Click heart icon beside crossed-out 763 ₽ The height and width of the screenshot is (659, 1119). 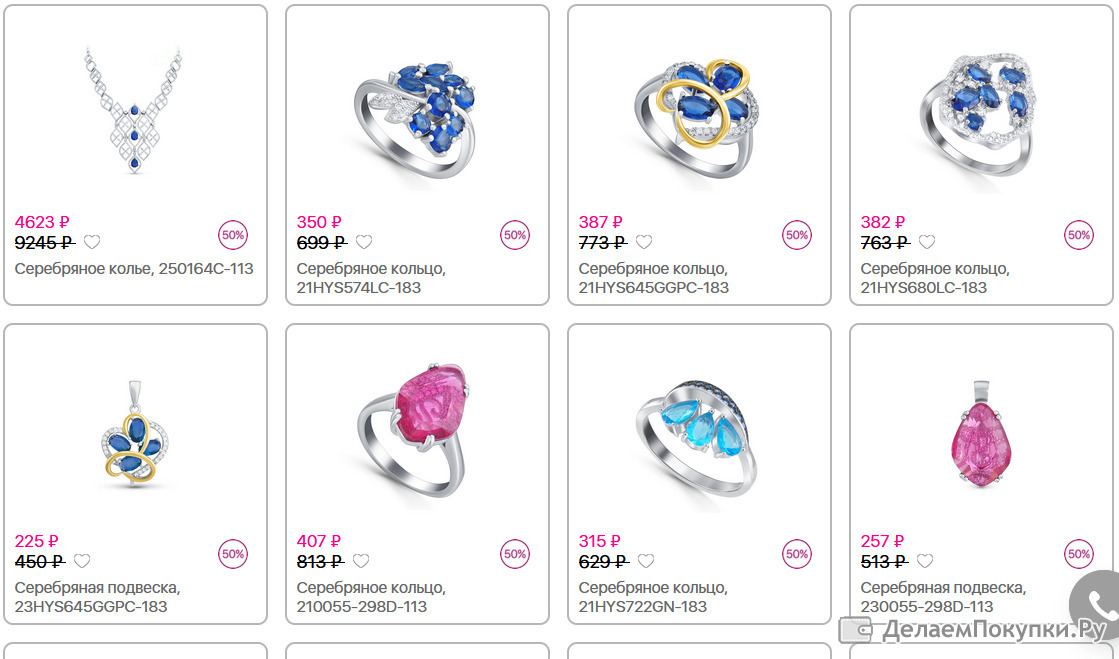[x=926, y=242]
